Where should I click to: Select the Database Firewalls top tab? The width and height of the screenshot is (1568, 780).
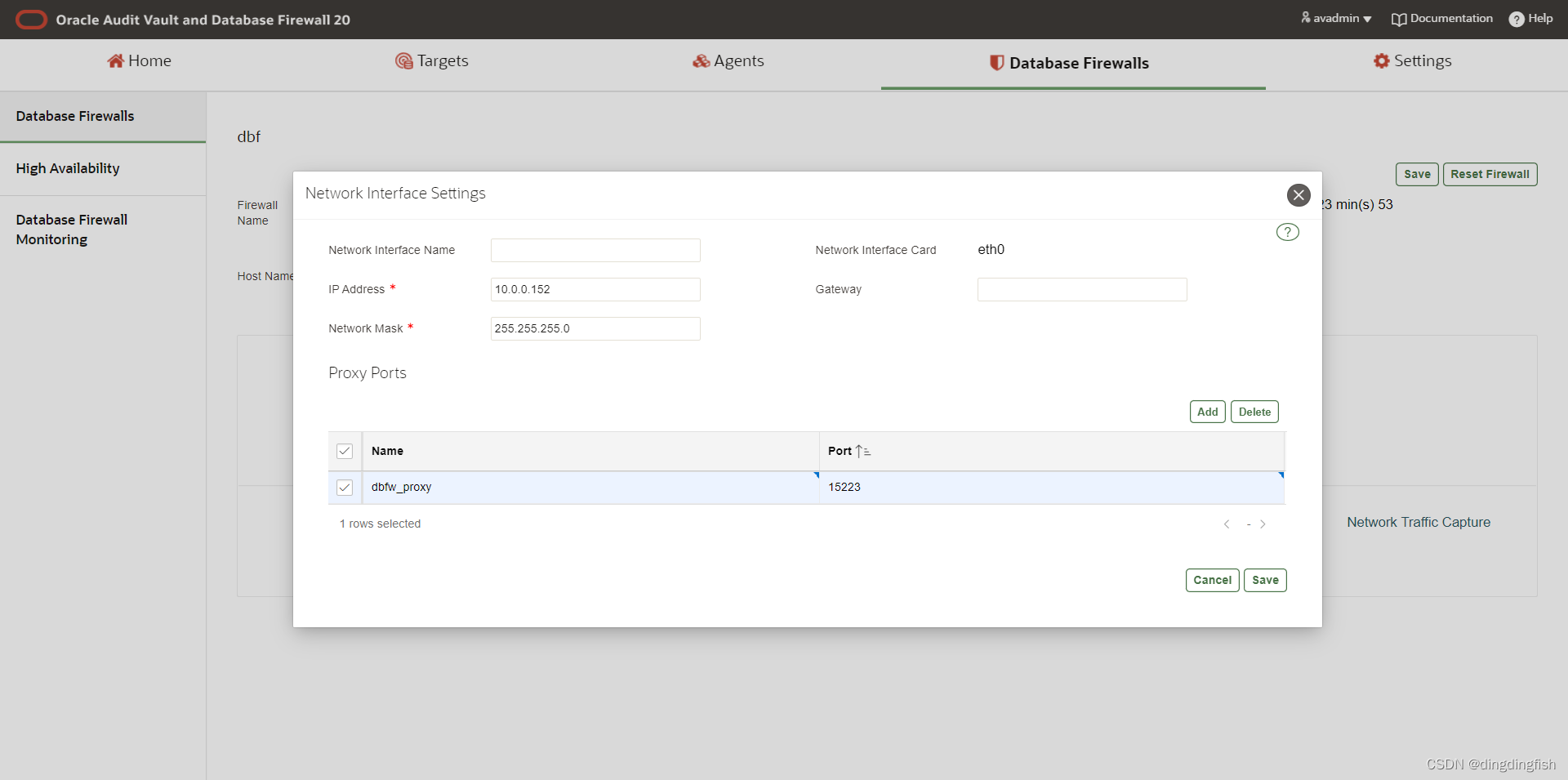1073,63
